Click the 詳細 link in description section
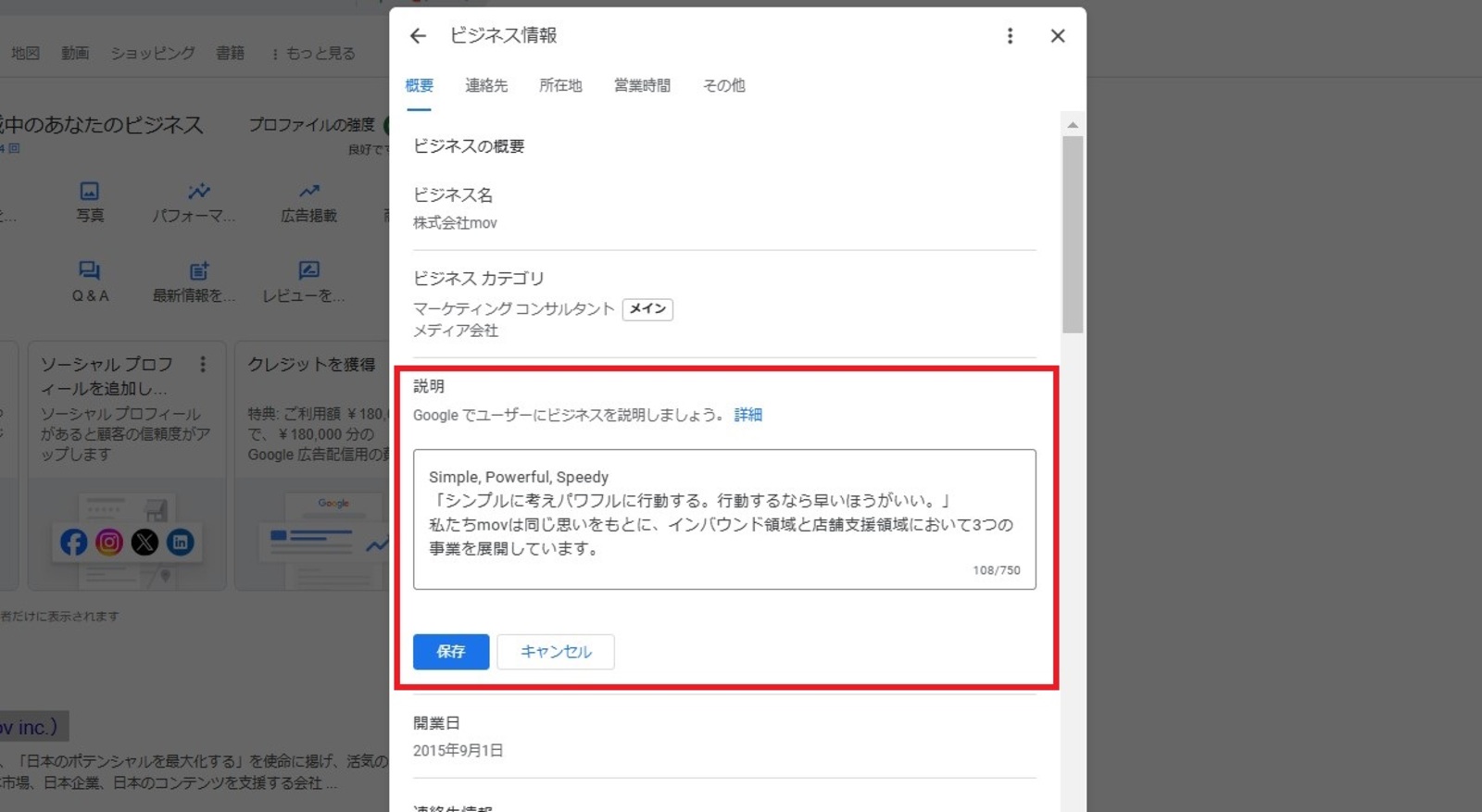The image size is (1482, 812). pyautogui.click(x=747, y=415)
